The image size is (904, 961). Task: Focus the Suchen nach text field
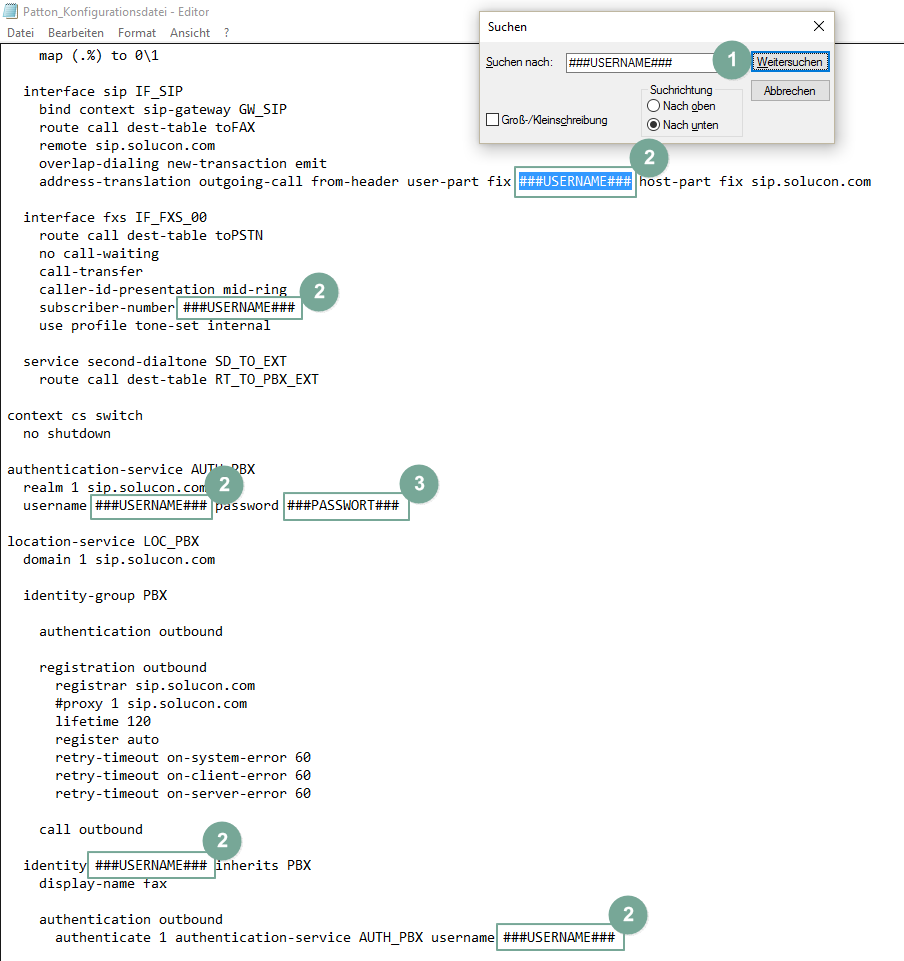(x=640, y=62)
